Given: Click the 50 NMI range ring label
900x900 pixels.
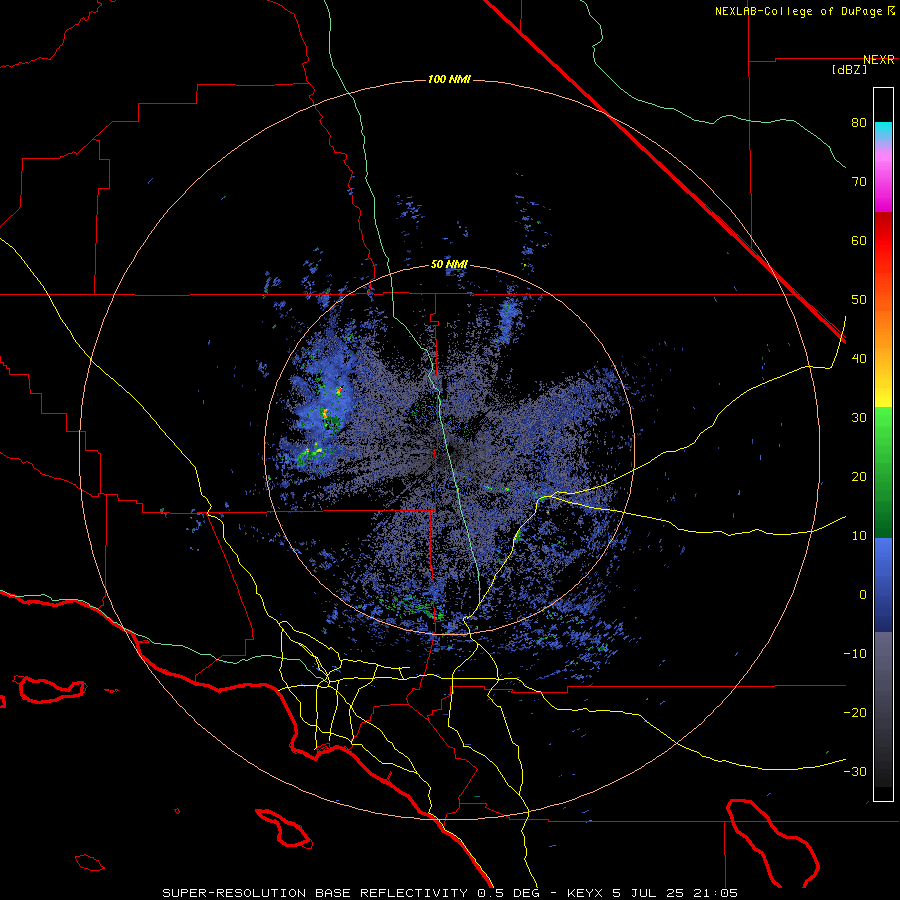Looking at the screenshot, I should (x=449, y=265).
